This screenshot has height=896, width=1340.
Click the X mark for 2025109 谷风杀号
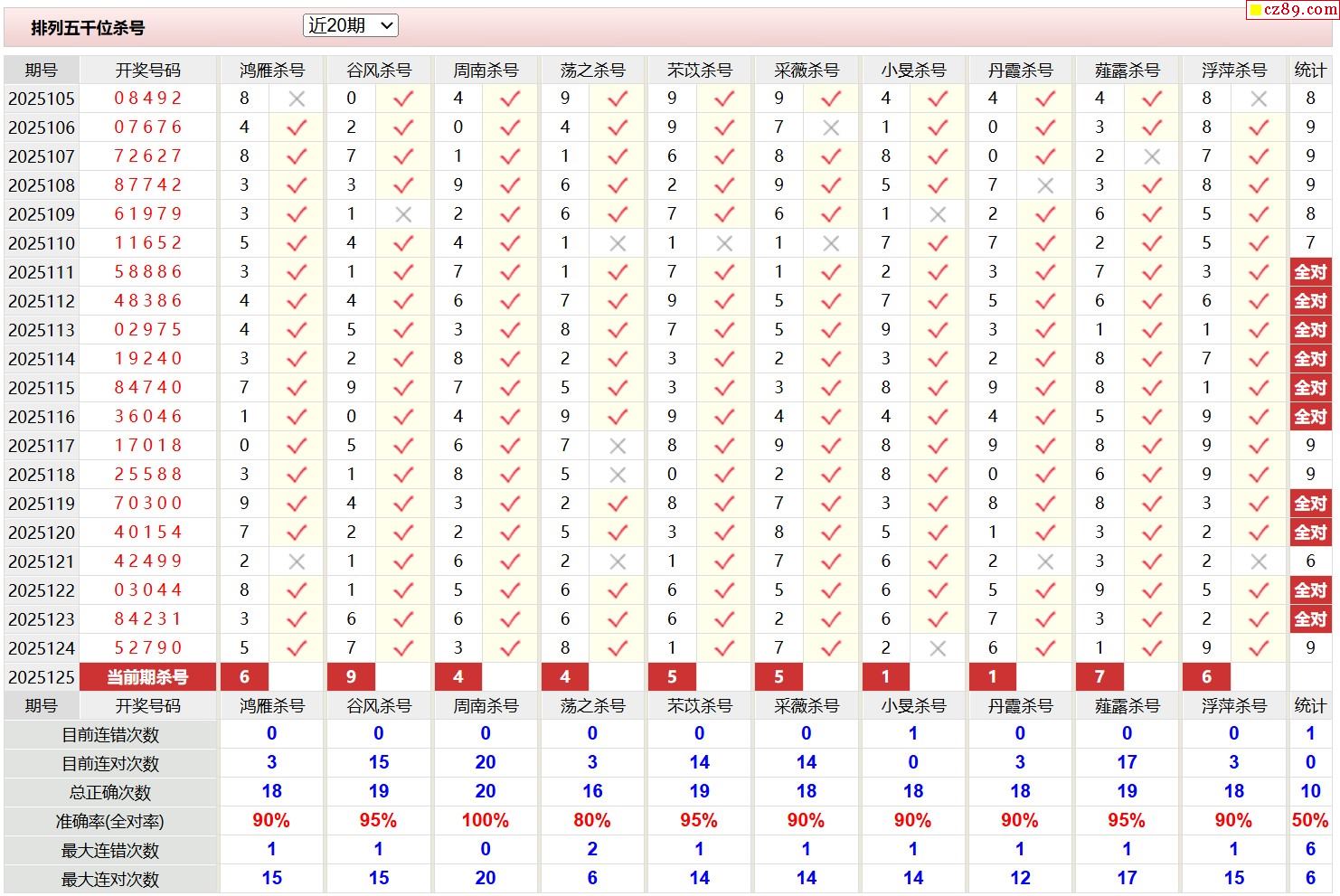point(403,214)
